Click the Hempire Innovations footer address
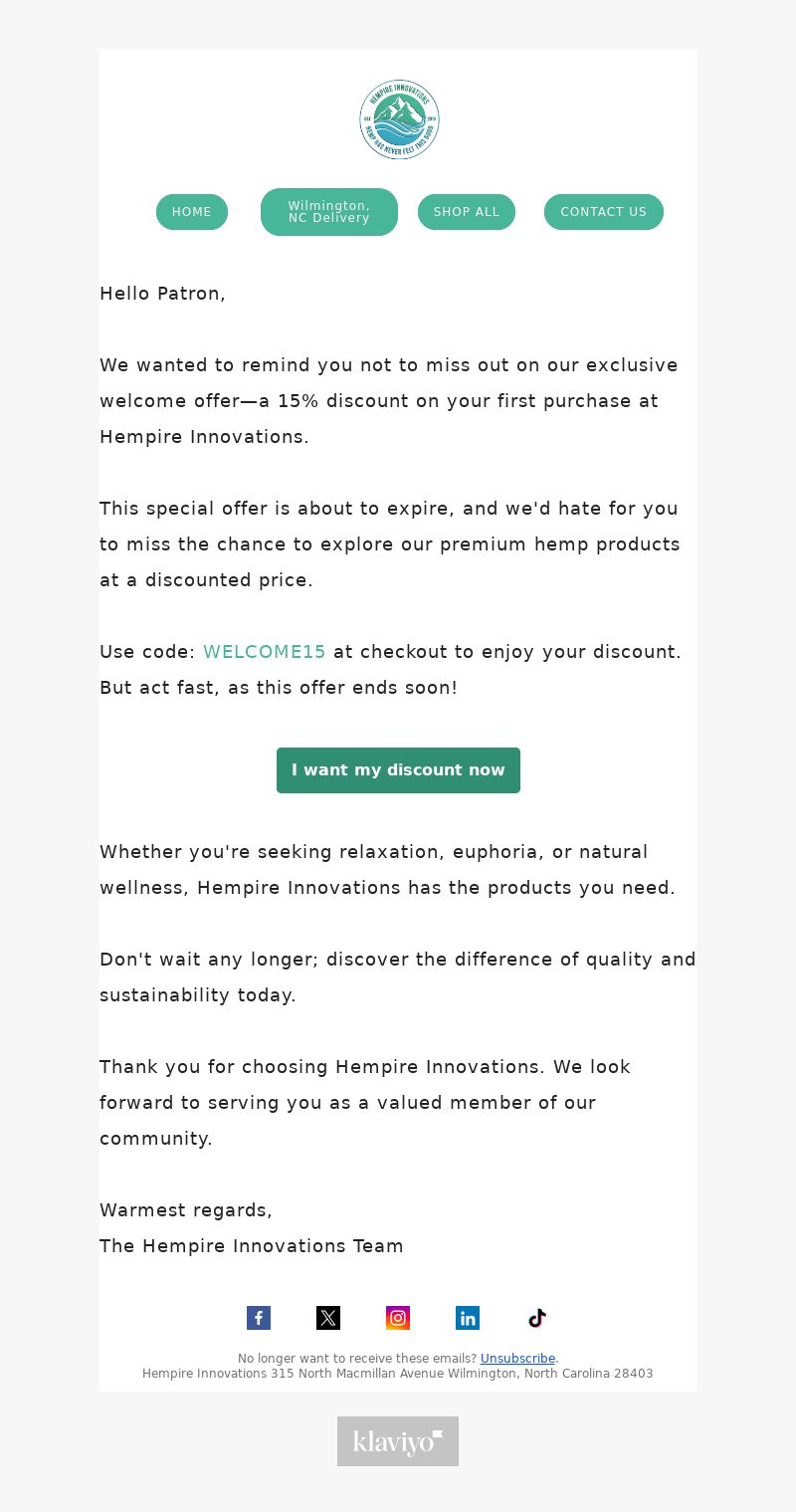This screenshot has width=796, height=1512. pos(398,1374)
